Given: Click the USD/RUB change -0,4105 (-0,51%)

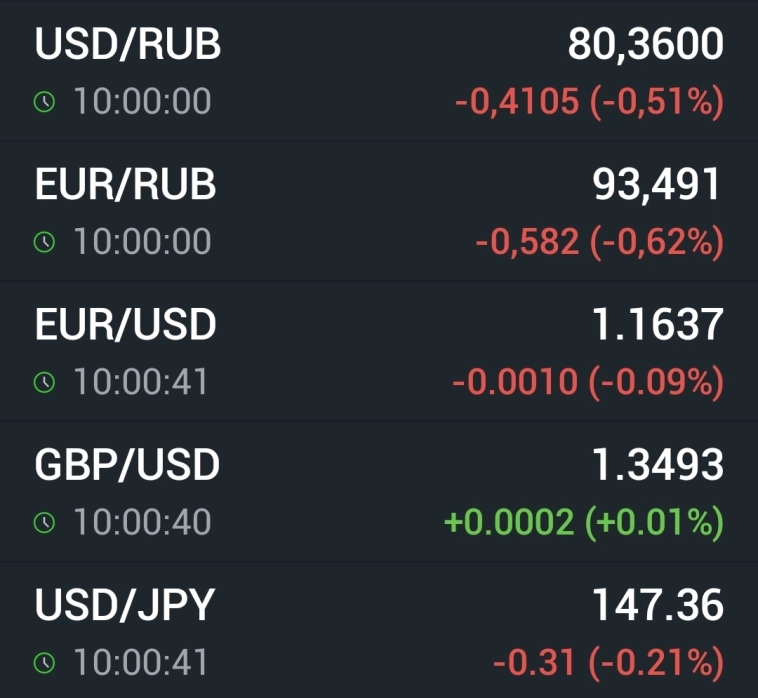Looking at the screenshot, I should [x=589, y=102].
